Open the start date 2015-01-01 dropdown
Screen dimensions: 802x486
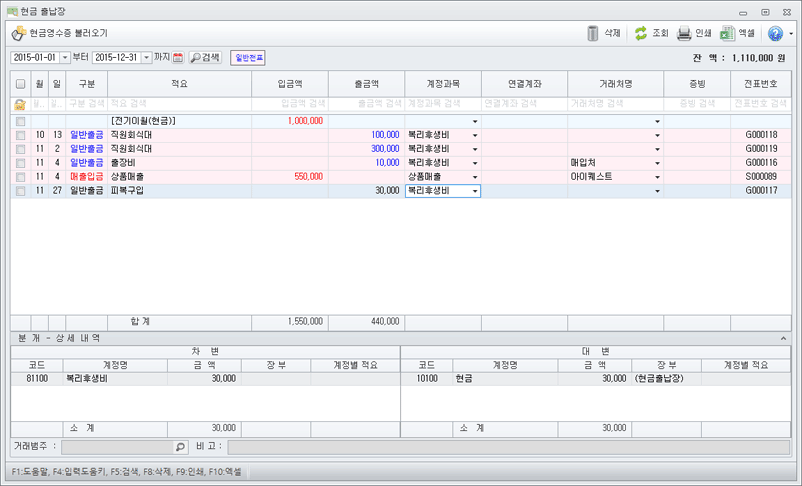pos(65,57)
